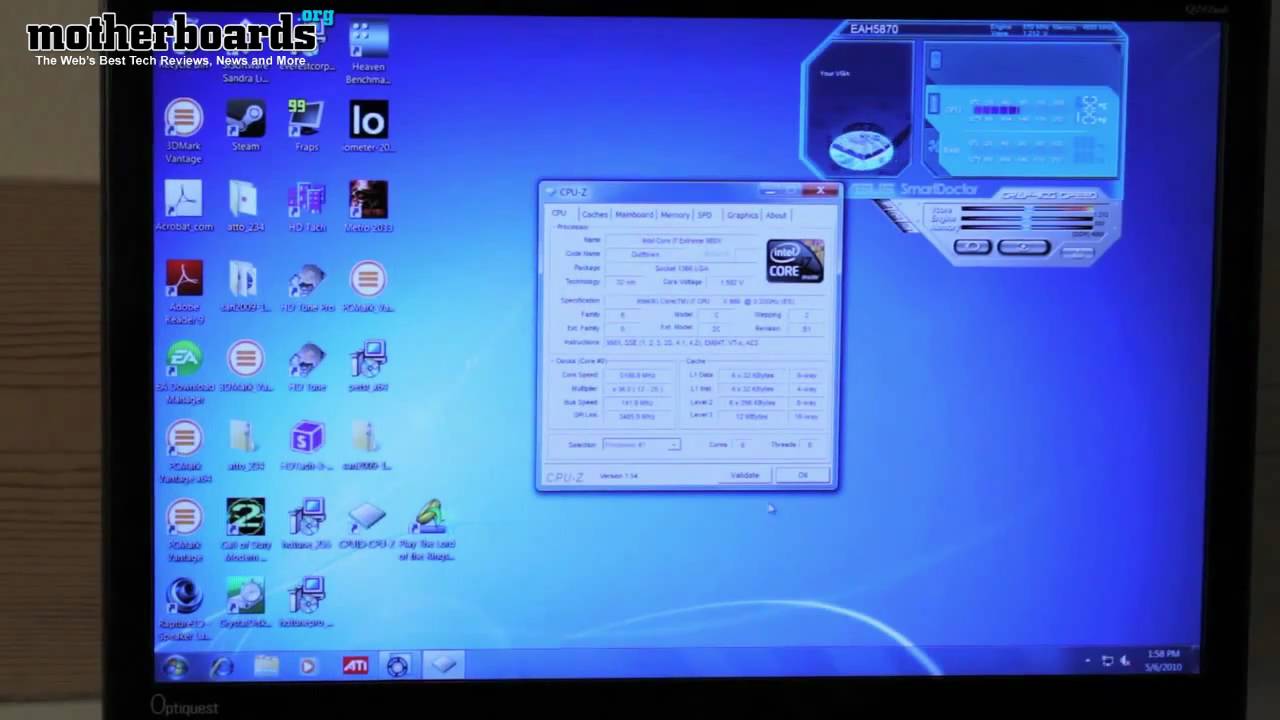Click the OK button in CPU-Z
Viewport: 1280px width, 720px height.
[x=803, y=475]
